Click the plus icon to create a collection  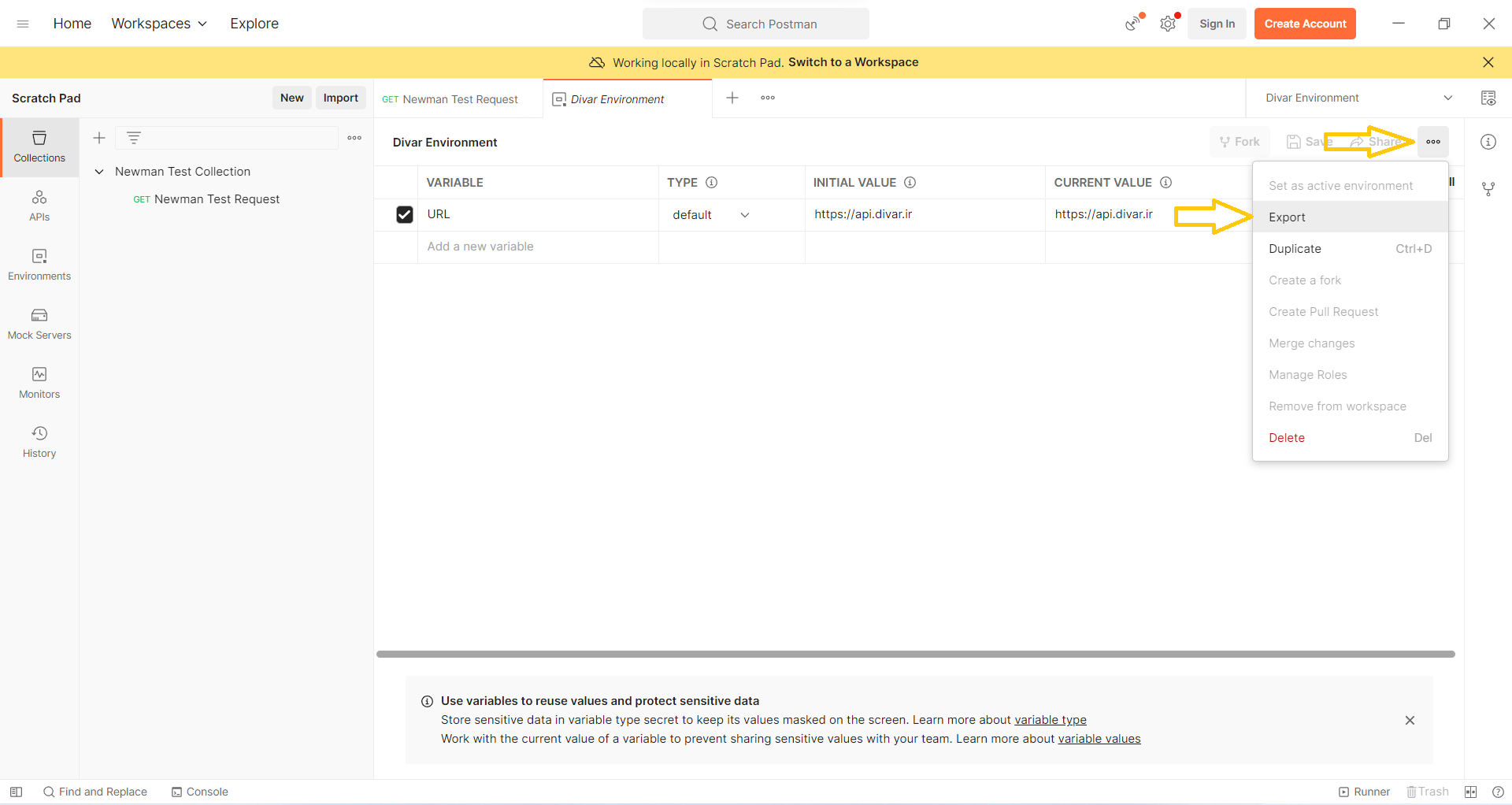[99, 138]
